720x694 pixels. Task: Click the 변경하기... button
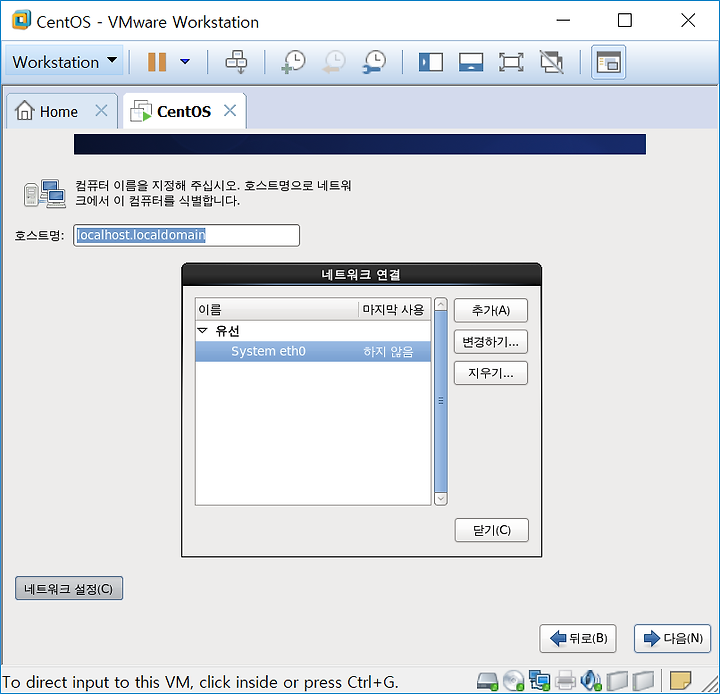pos(491,342)
